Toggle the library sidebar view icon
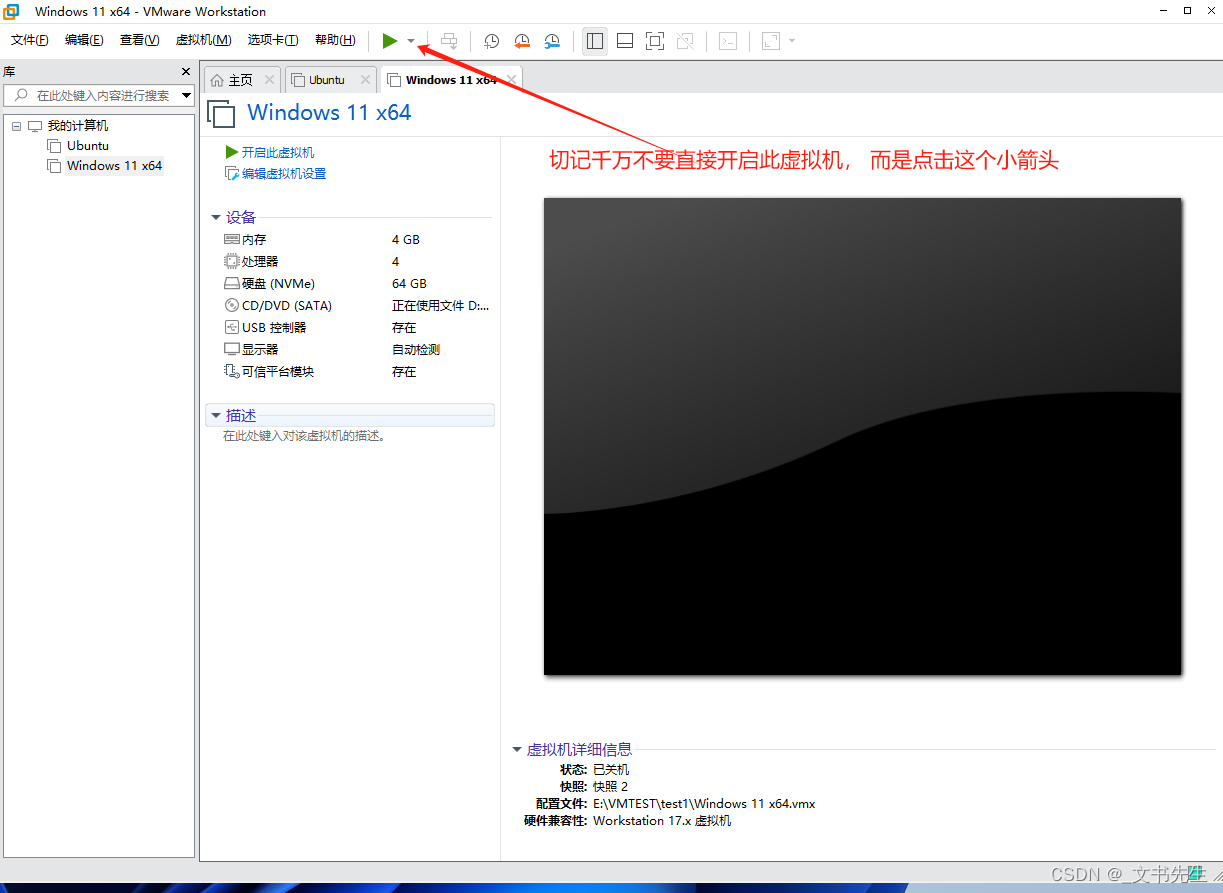This screenshot has height=893, width=1223. [595, 41]
